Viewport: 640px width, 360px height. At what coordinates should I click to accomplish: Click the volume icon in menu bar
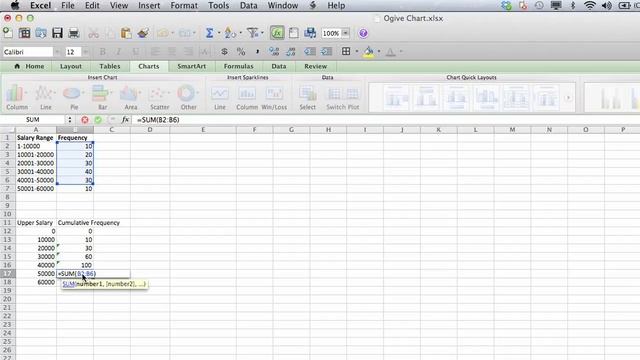point(607,5)
